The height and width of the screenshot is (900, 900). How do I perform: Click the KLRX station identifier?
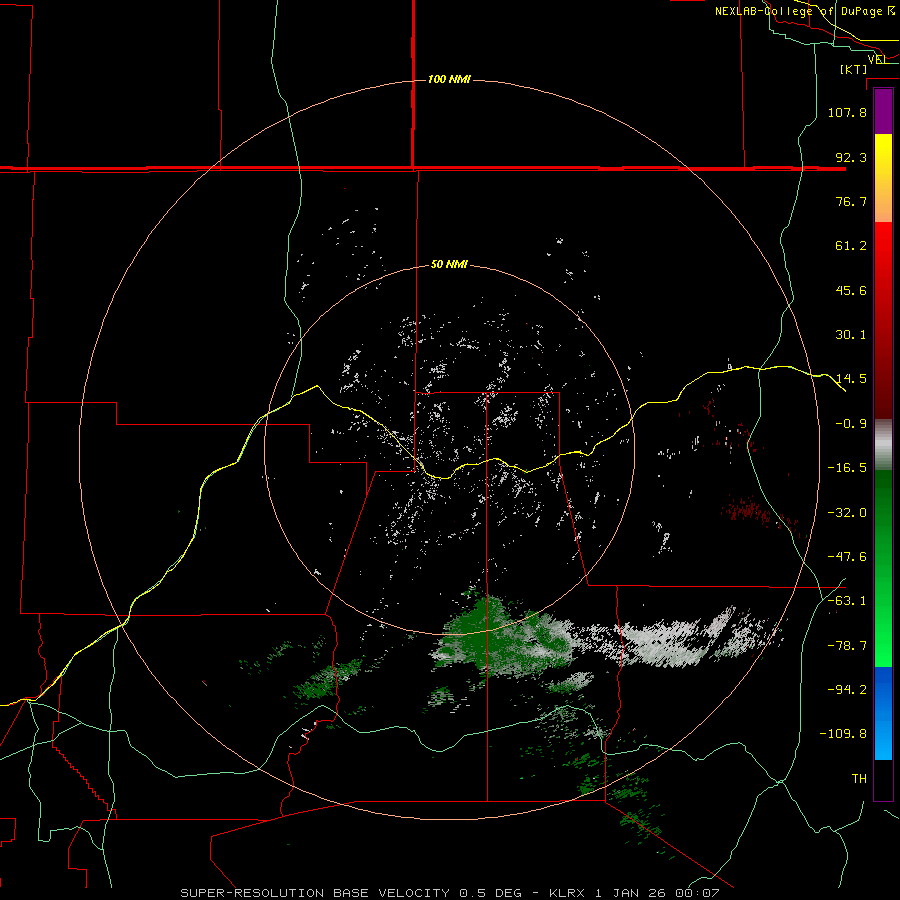(x=567, y=893)
